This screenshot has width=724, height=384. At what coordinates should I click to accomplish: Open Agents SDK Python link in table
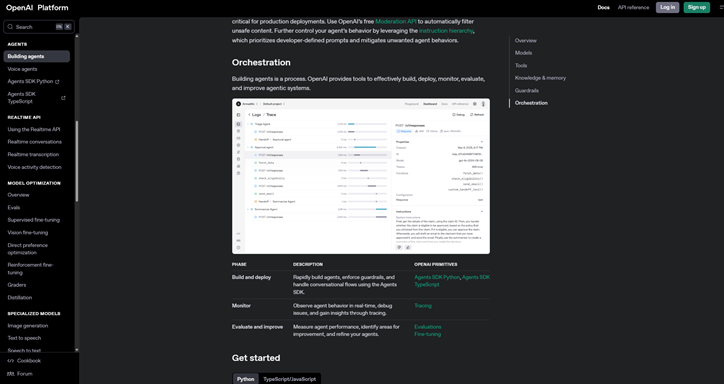pos(437,277)
